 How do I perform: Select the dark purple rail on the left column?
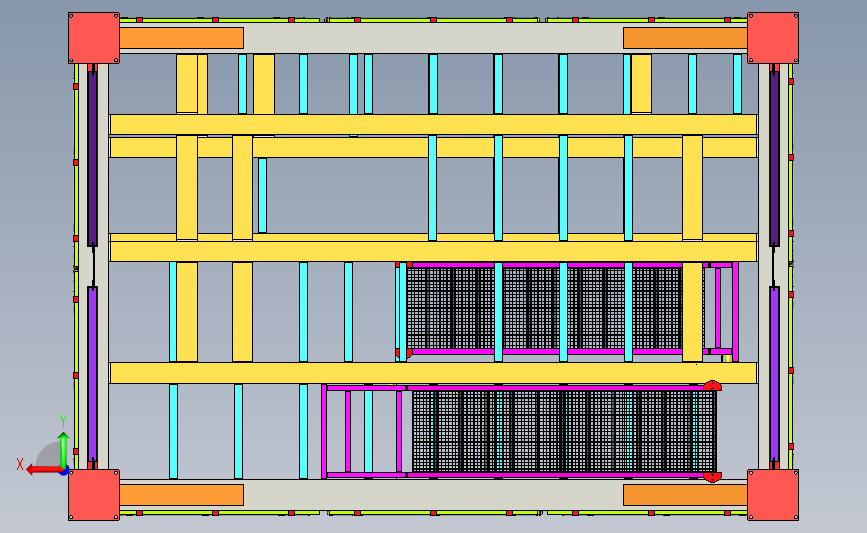(92, 158)
